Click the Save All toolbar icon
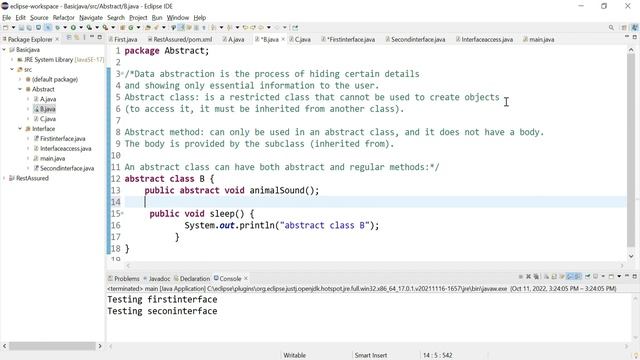The width and height of the screenshot is (640, 360). 29,27
